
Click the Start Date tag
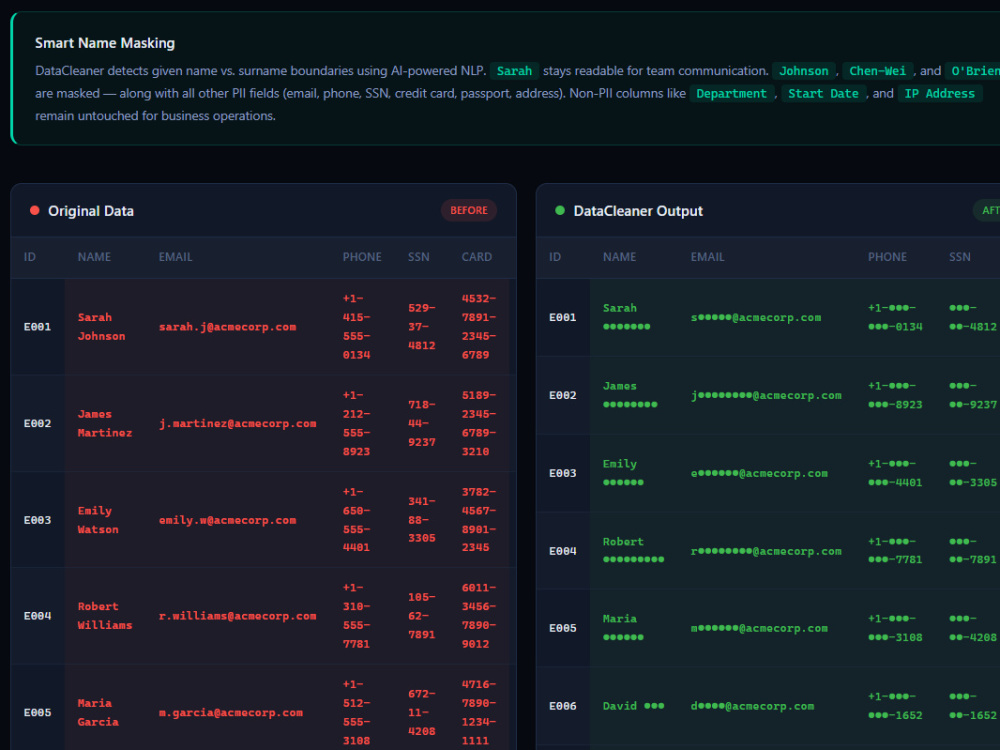[823, 94]
